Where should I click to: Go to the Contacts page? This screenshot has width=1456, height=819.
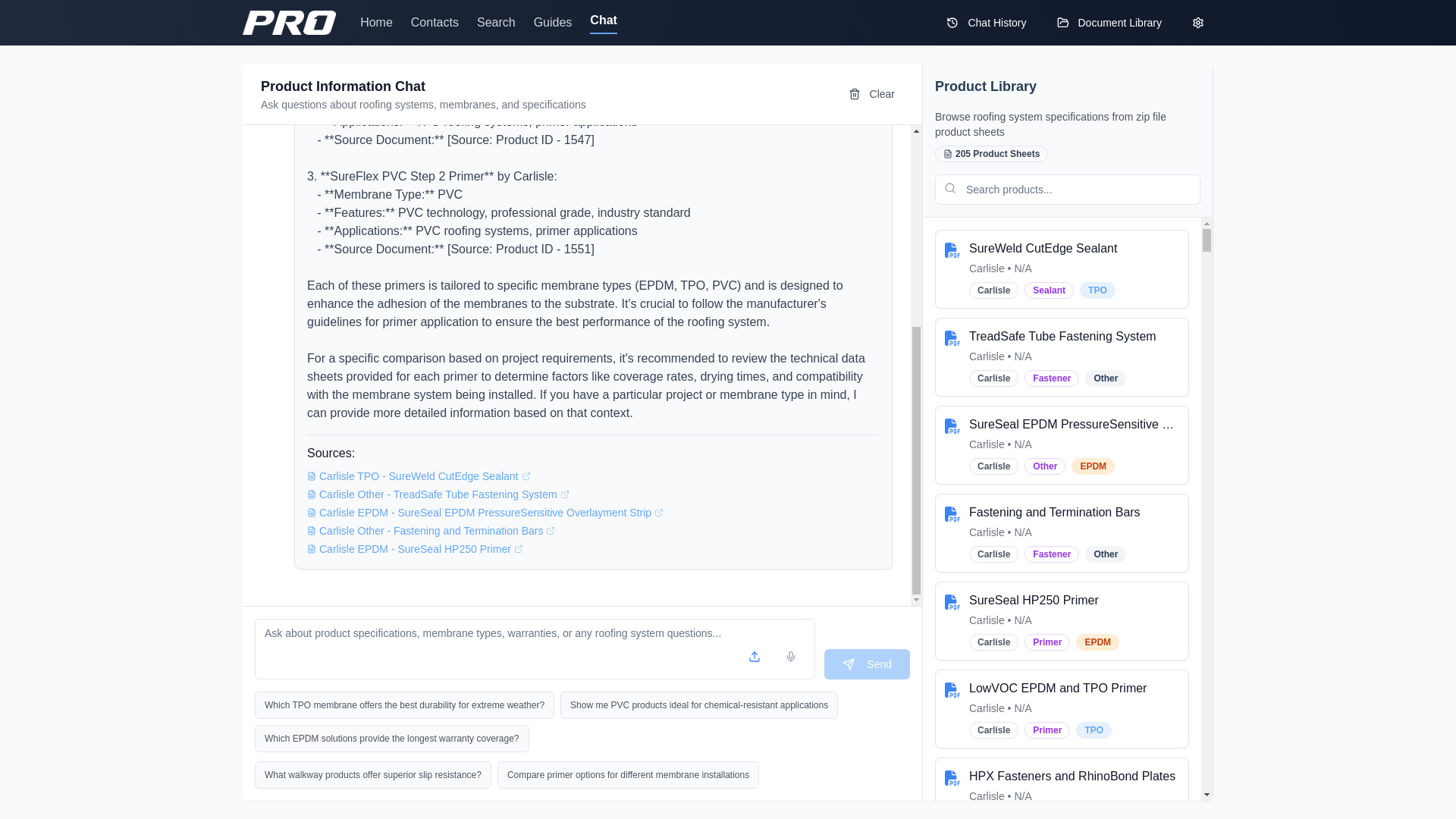pyautogui.click(x=435, y=23)
